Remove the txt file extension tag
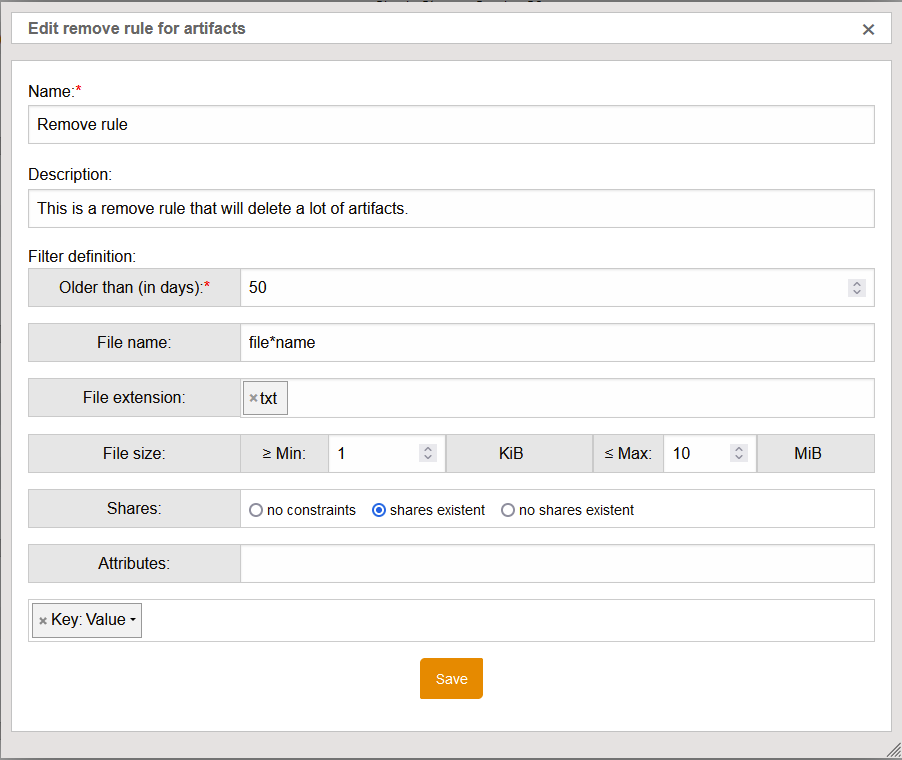902x760 pixels. coord(253,398)
